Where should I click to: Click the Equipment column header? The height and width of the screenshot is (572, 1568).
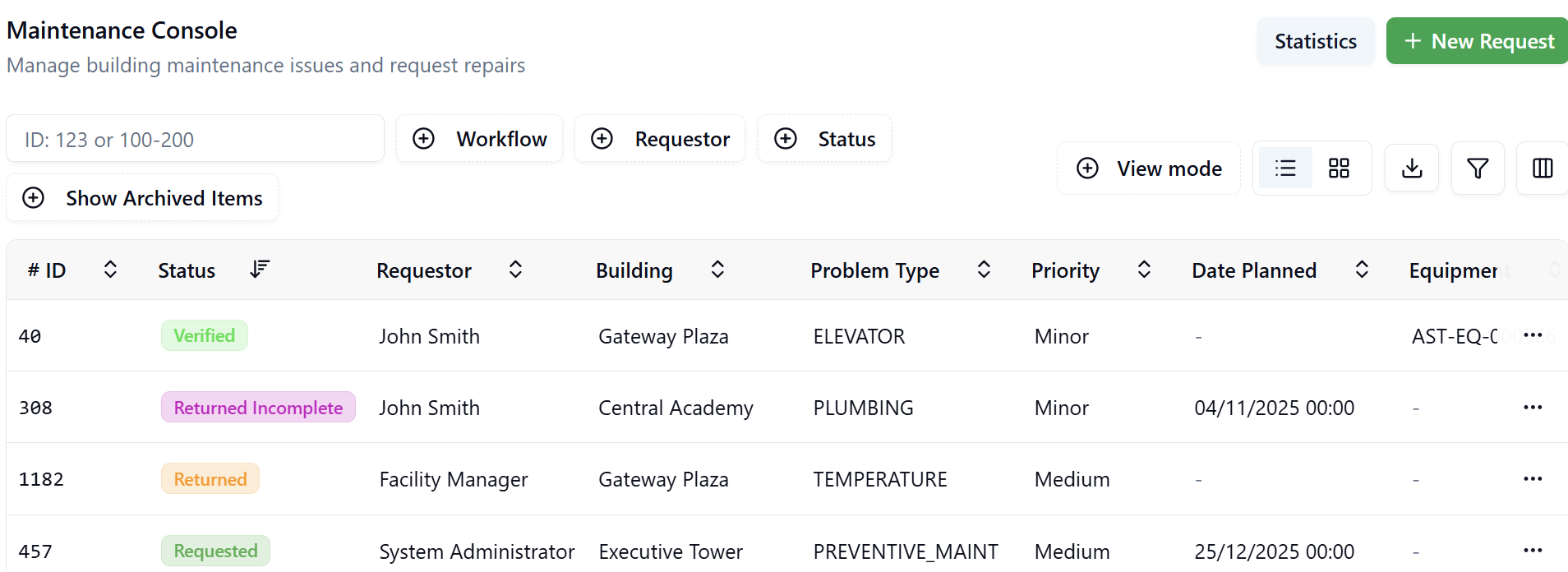pos(1459,270)
